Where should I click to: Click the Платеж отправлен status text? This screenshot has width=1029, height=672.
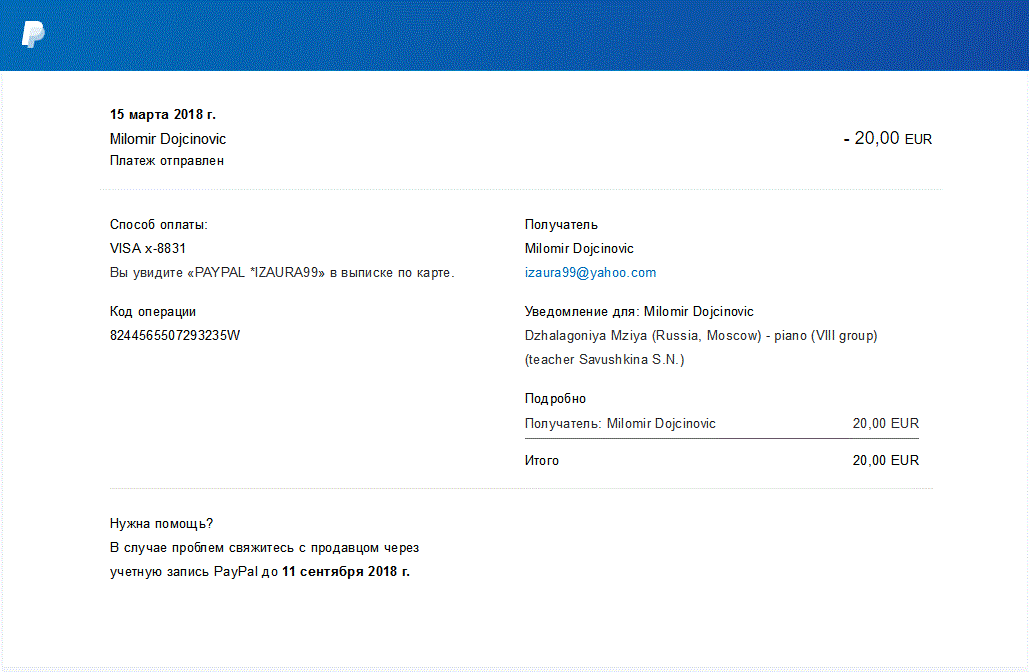[x=166, y=160]
